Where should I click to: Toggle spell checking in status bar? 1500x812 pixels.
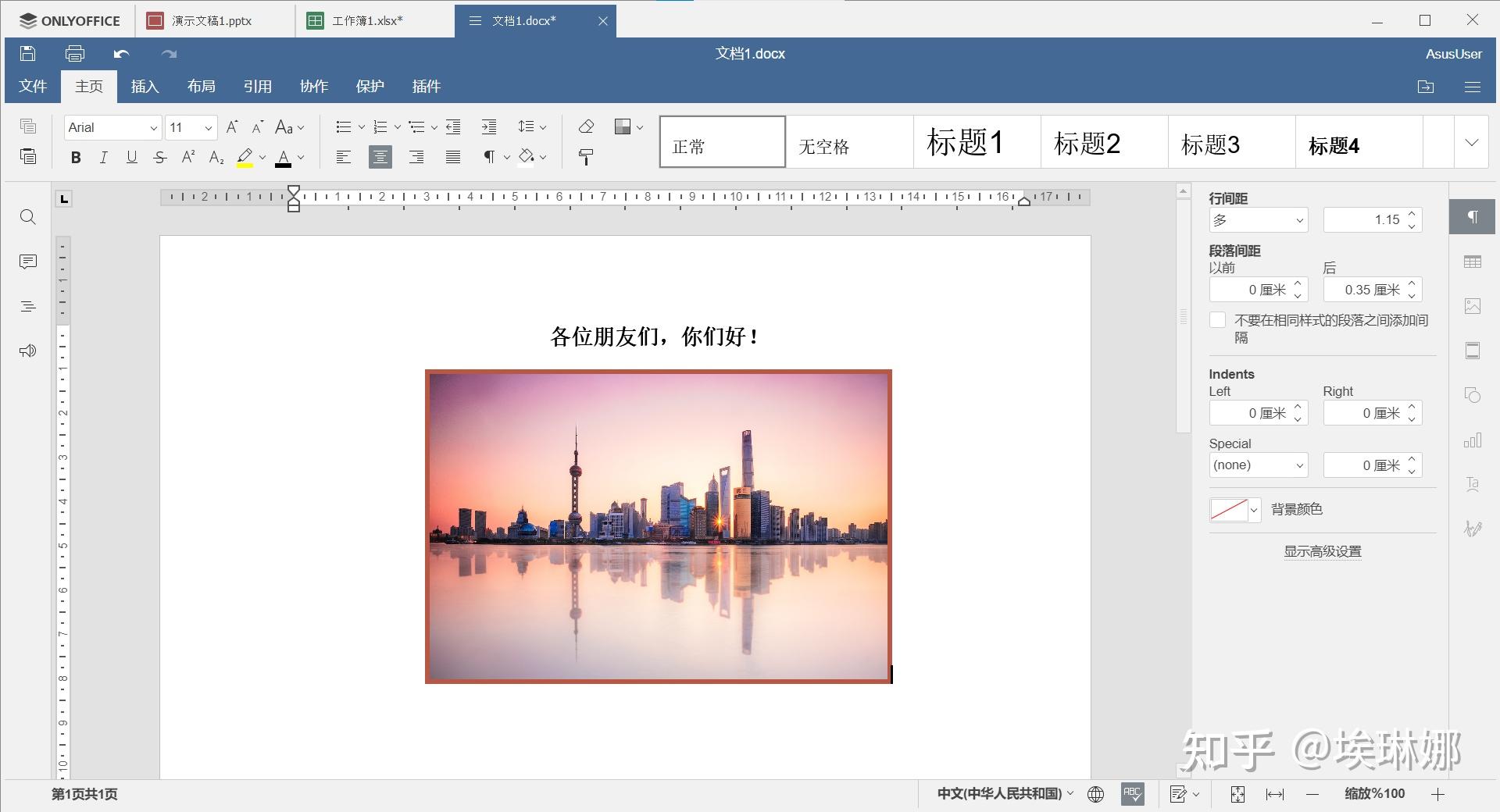(x=1133, y=794)
